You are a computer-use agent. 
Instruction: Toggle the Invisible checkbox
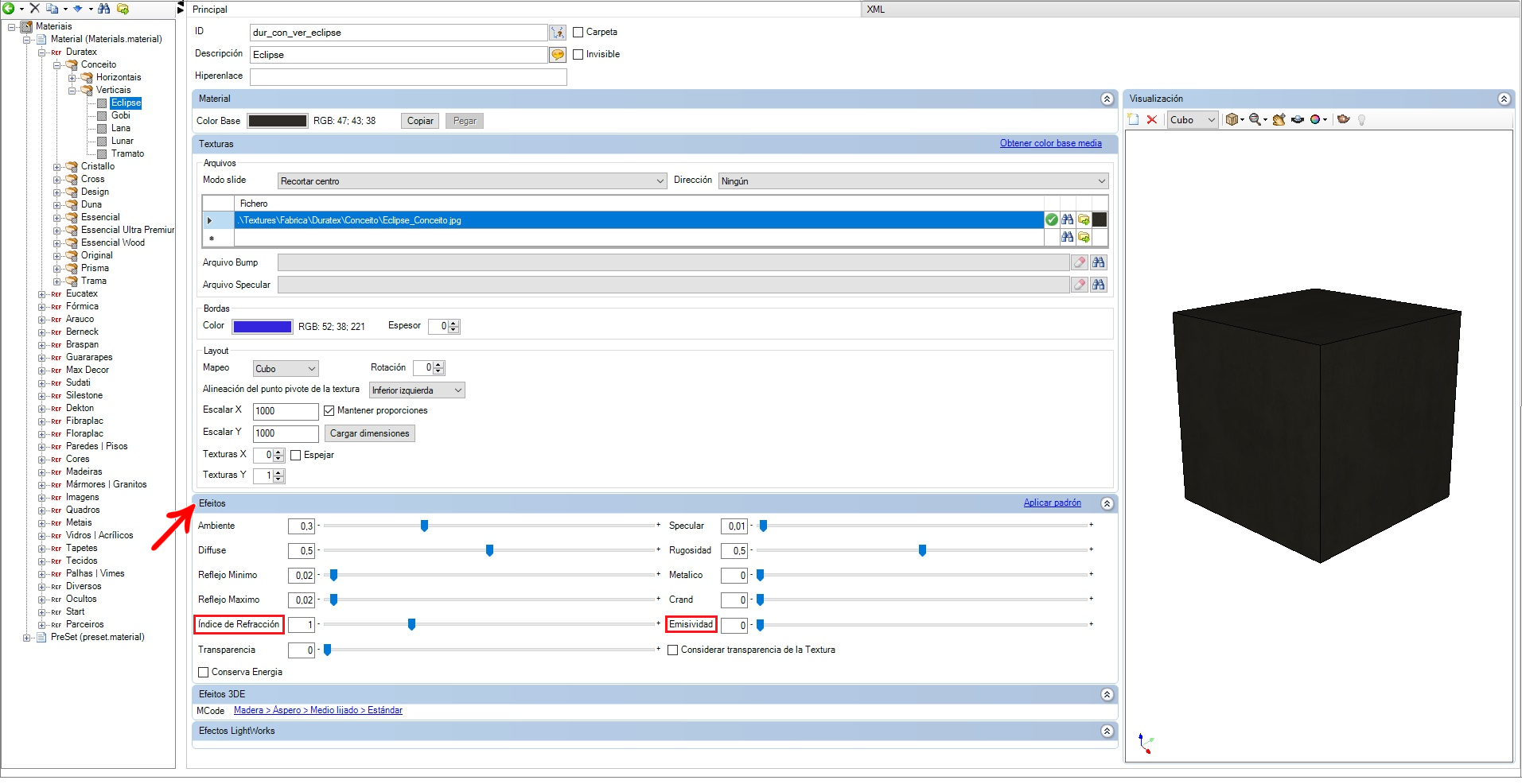[x=578, y=55]
